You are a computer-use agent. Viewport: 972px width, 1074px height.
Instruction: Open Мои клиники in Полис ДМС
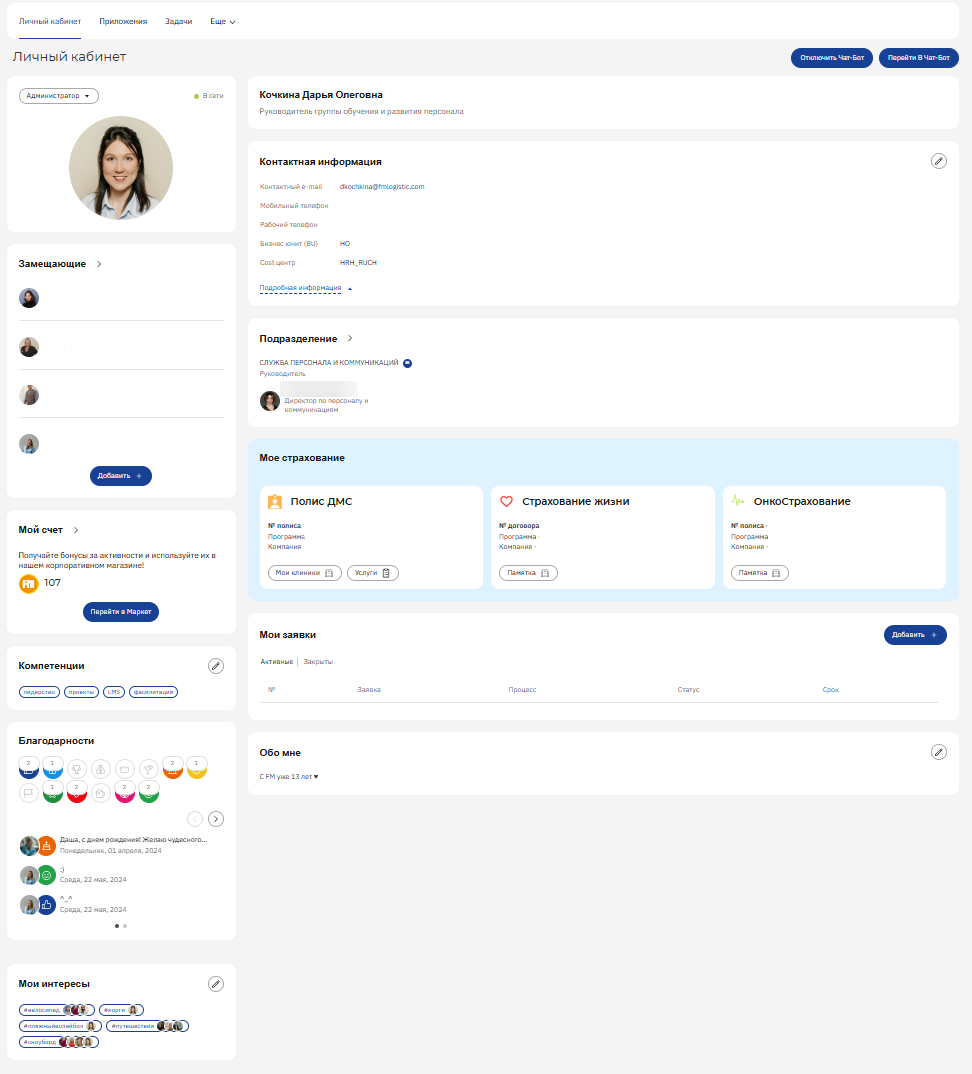(x=304, y=573)
